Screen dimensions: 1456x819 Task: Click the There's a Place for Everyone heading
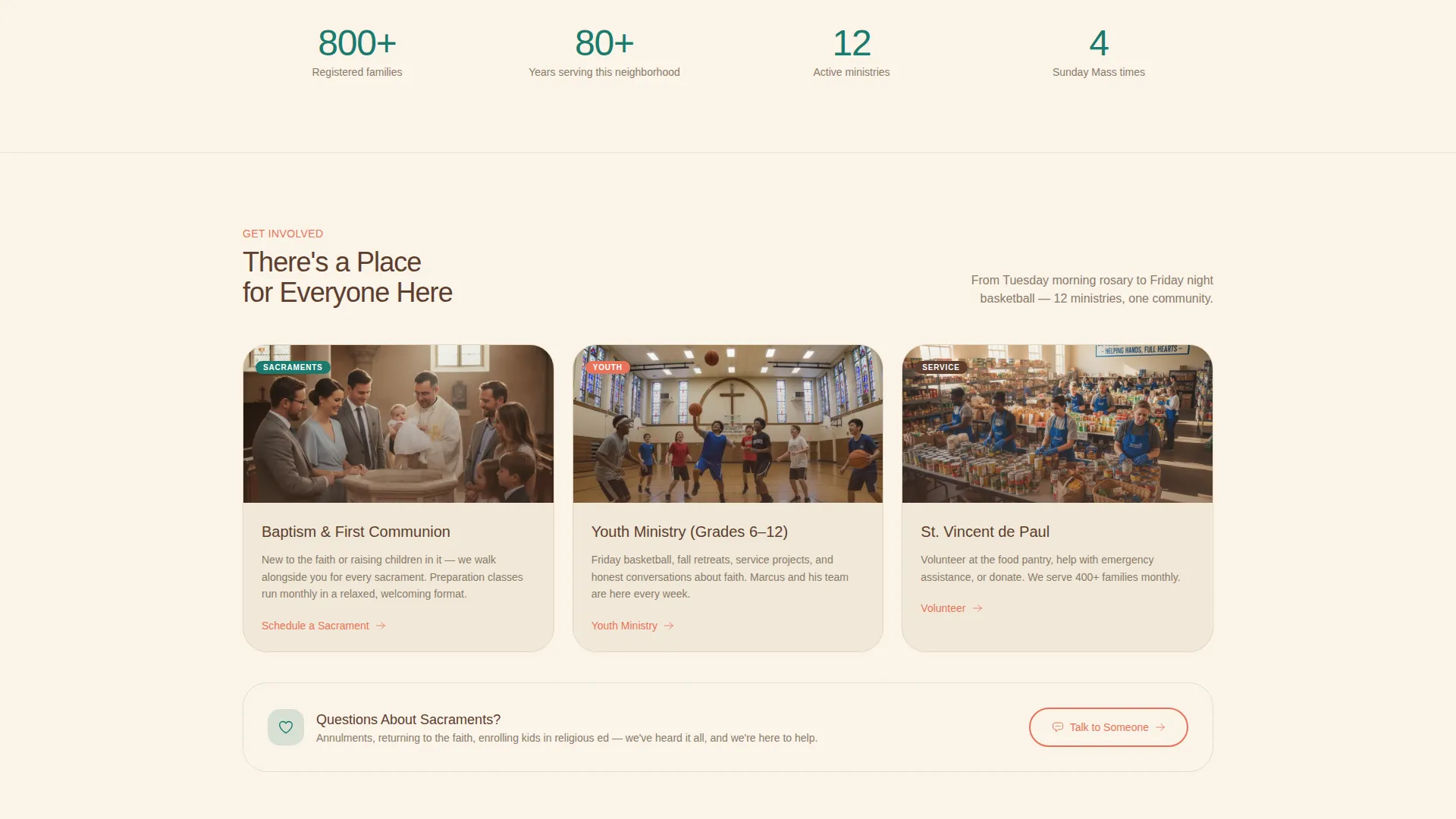coord(347,278)
